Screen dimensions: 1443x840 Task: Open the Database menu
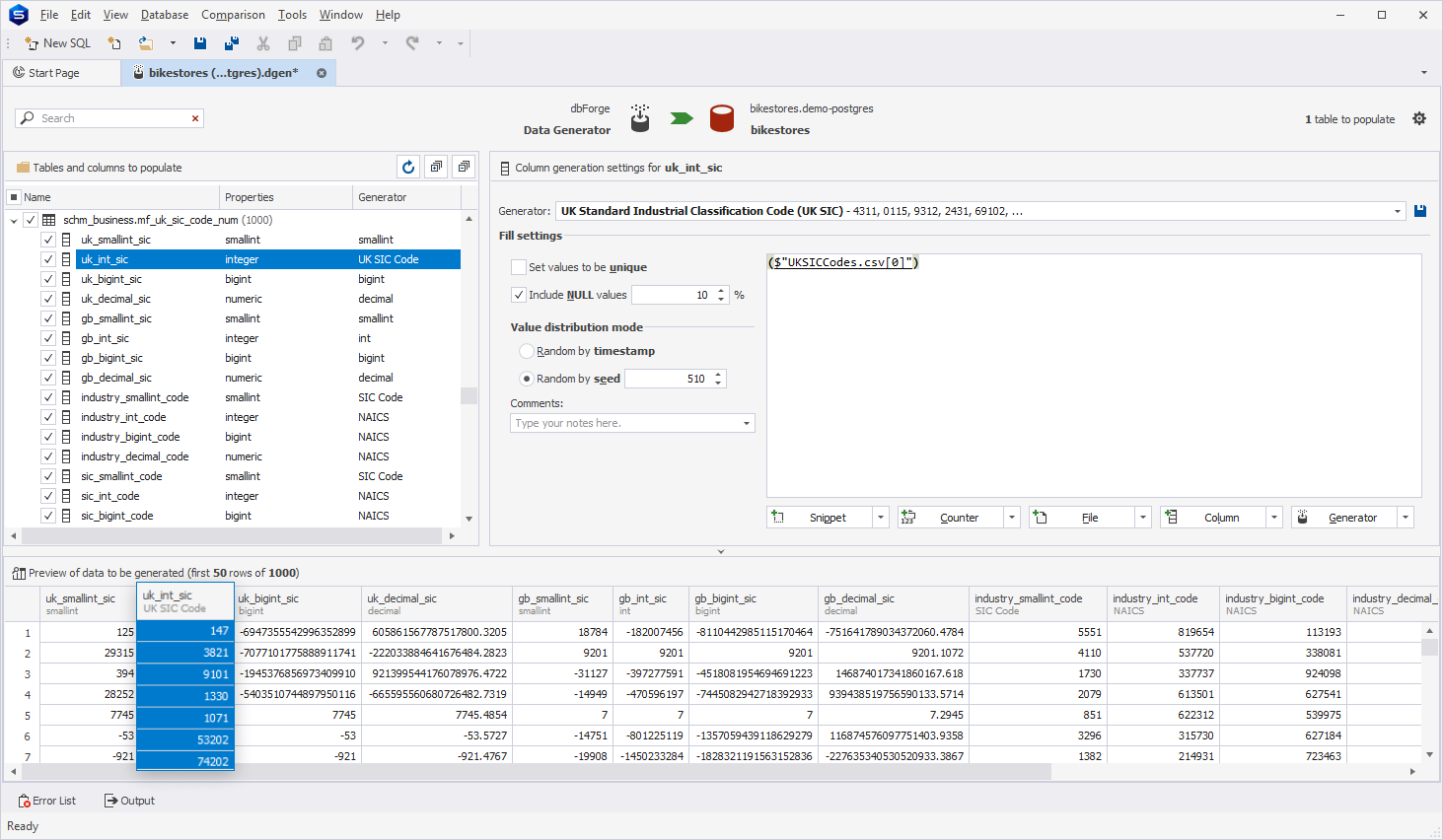[165, 15]
